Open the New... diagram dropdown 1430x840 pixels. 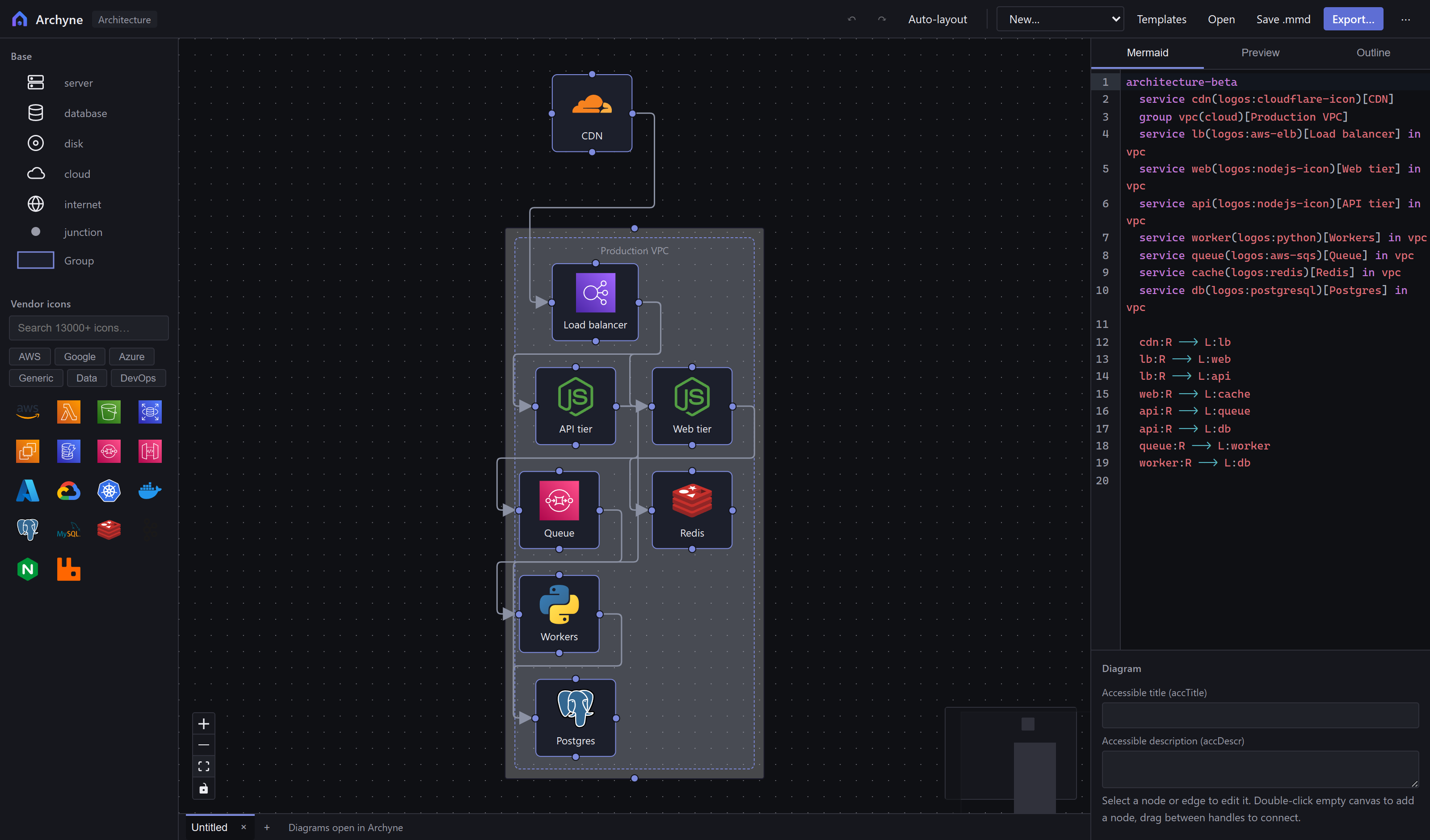(x=1060, y=19)
